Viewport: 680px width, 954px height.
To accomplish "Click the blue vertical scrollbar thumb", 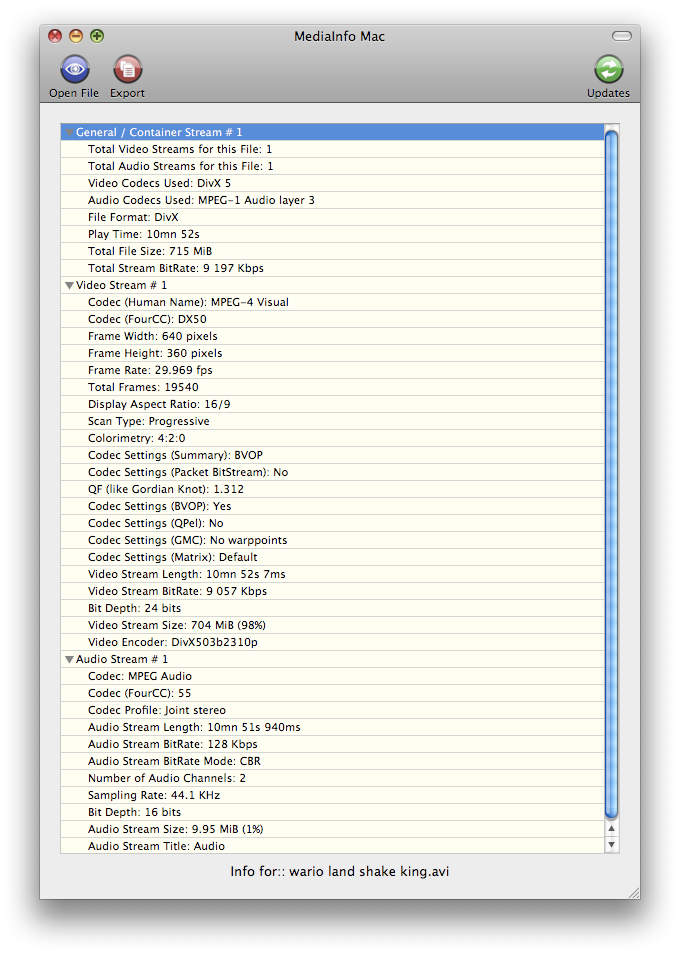I will (611, 475).
